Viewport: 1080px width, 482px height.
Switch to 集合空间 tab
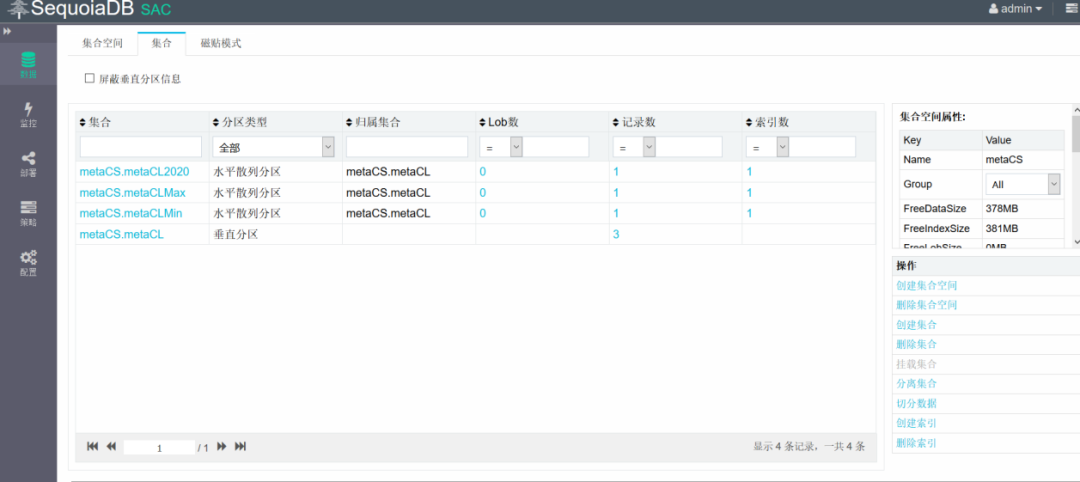[102, 43]
